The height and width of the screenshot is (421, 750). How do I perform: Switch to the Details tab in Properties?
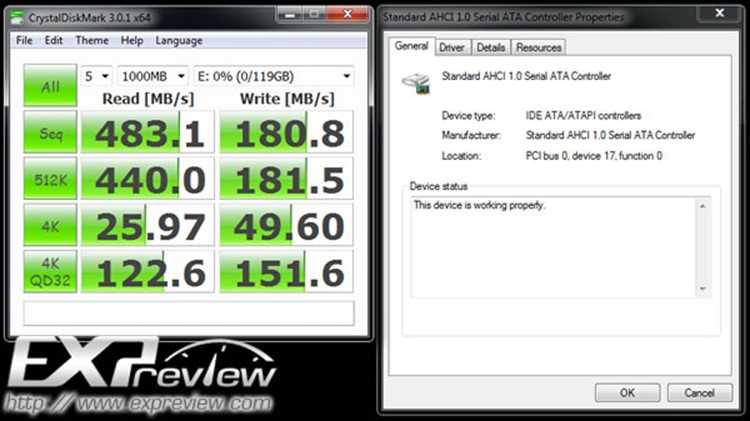[x=491, y=48]
